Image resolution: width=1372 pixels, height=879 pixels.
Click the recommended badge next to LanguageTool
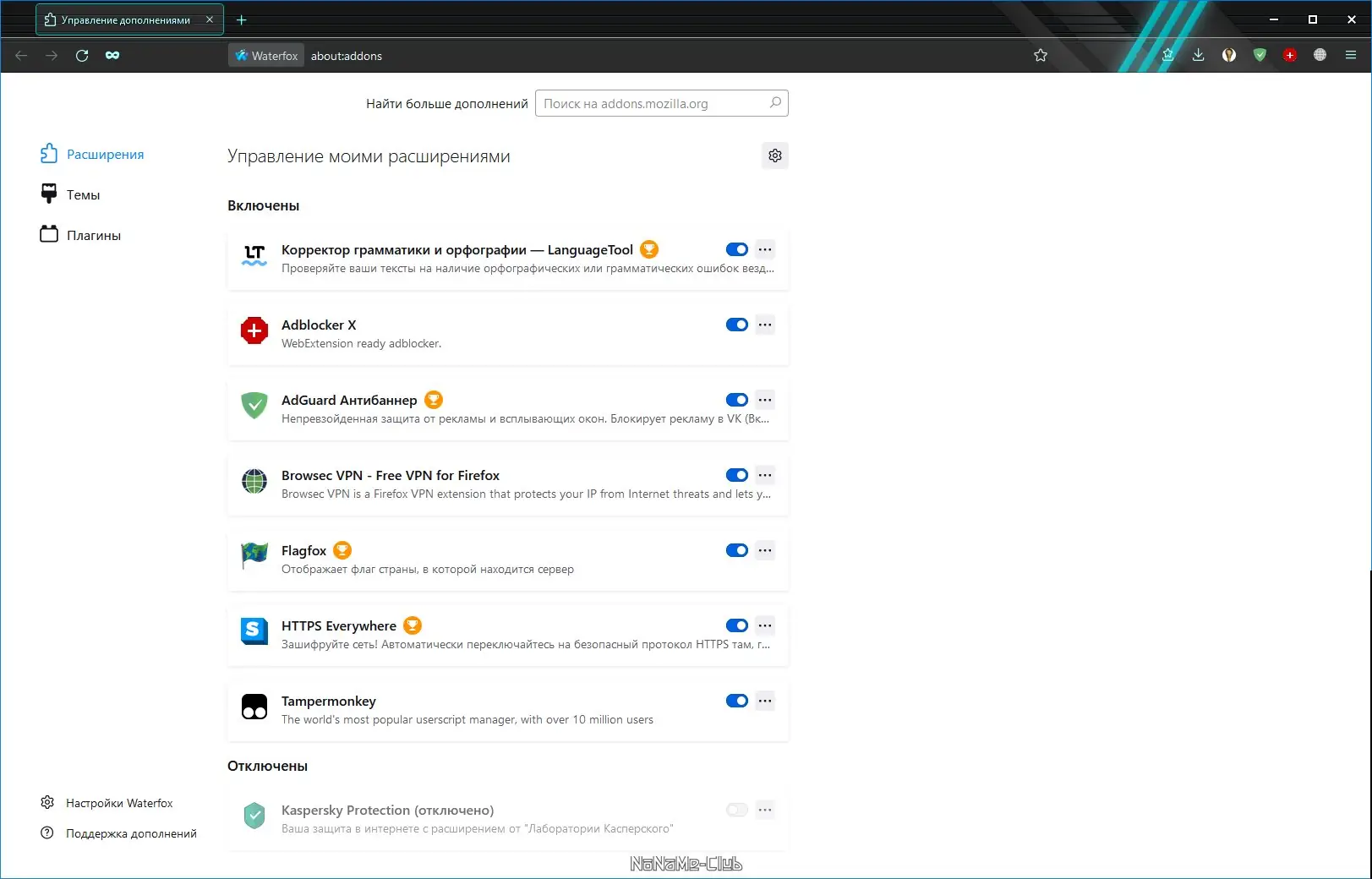click(649, 249)
